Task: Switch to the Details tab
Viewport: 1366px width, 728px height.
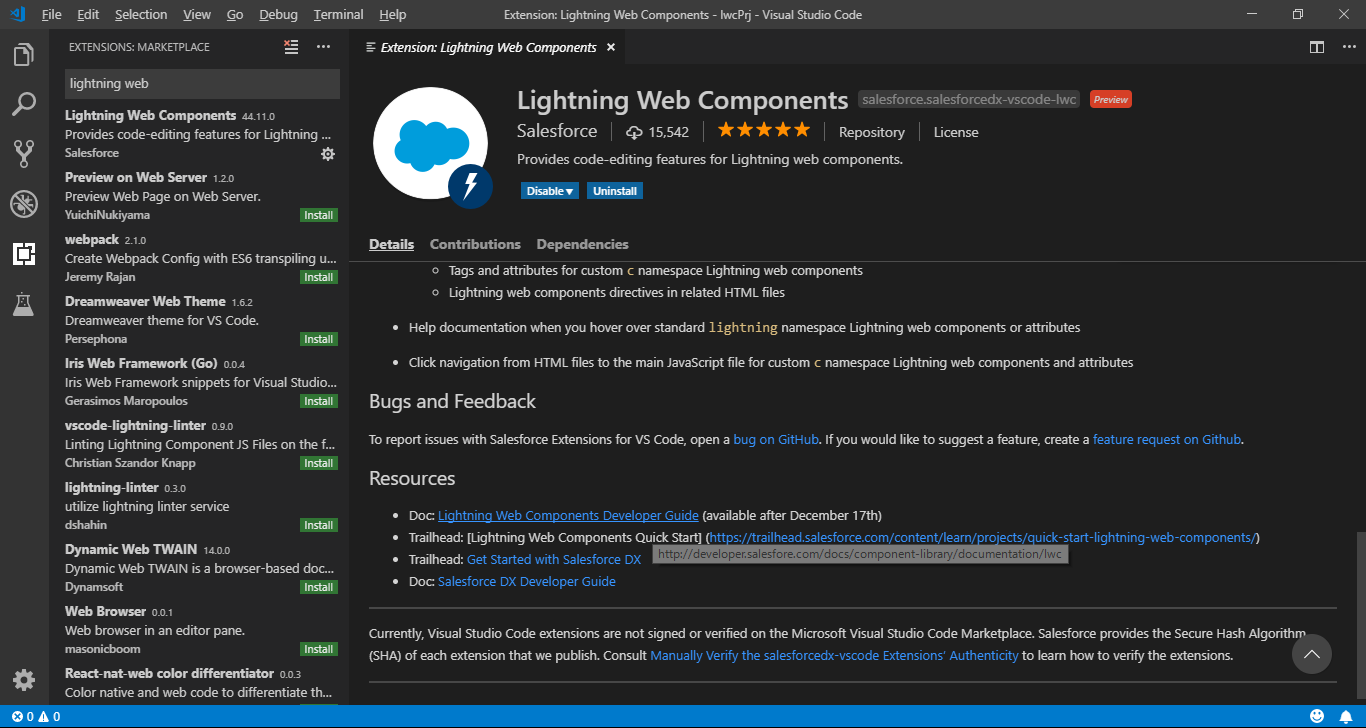Action: tap(391, 244)
